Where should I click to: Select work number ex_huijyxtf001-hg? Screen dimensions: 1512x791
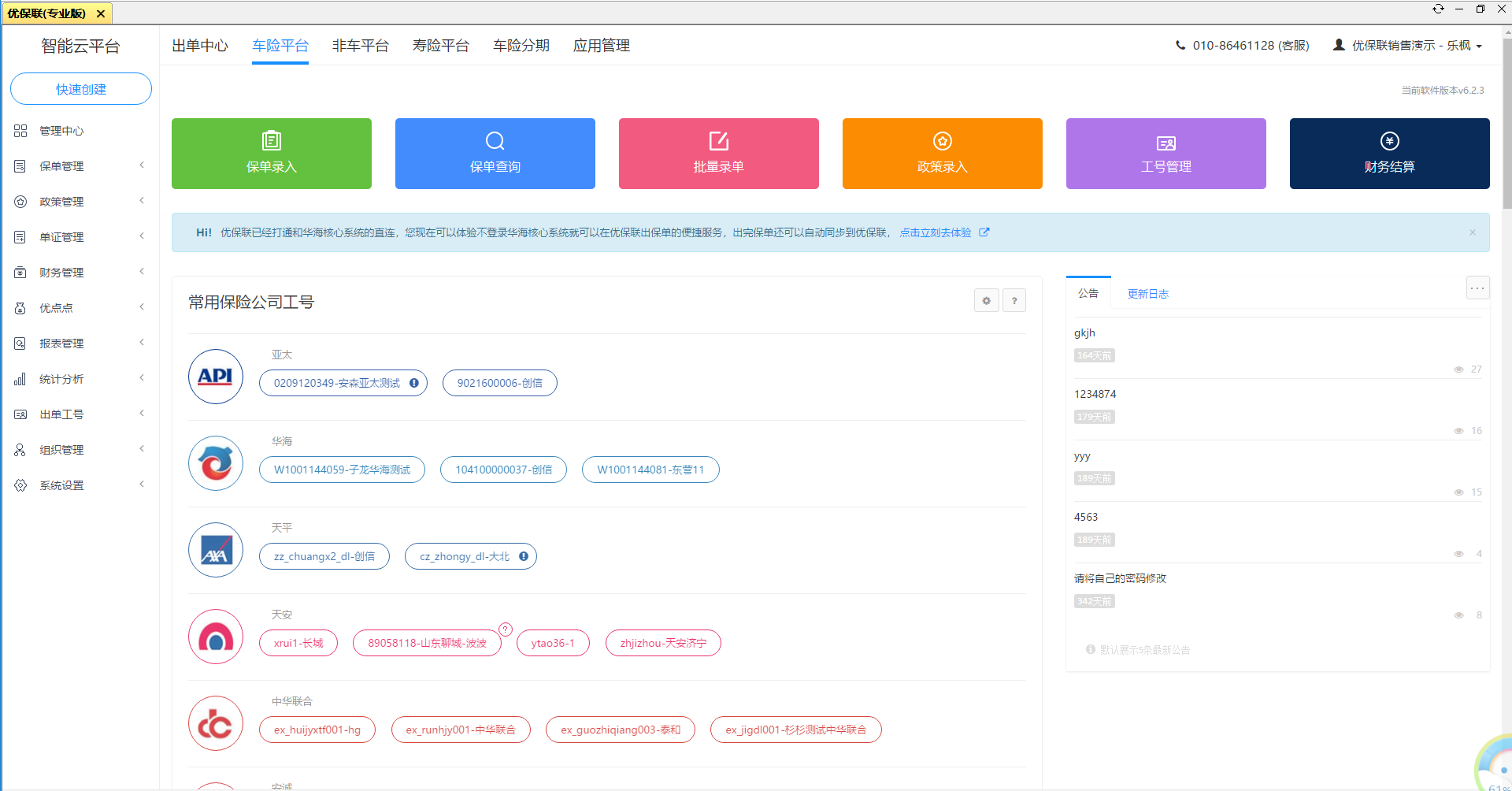click(317, 730)
